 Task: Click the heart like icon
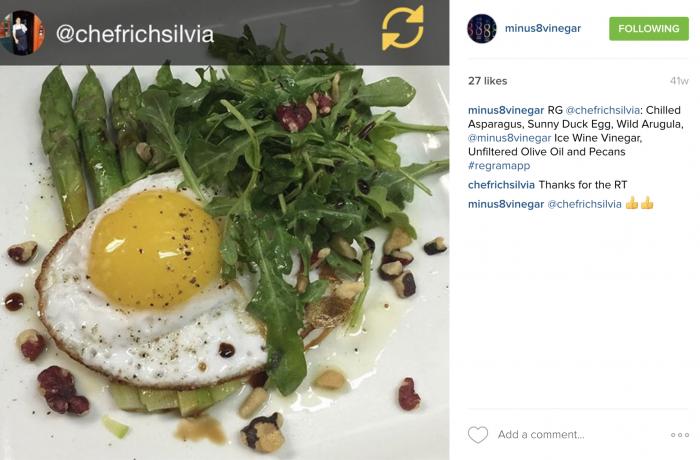[x=478, y=435]
